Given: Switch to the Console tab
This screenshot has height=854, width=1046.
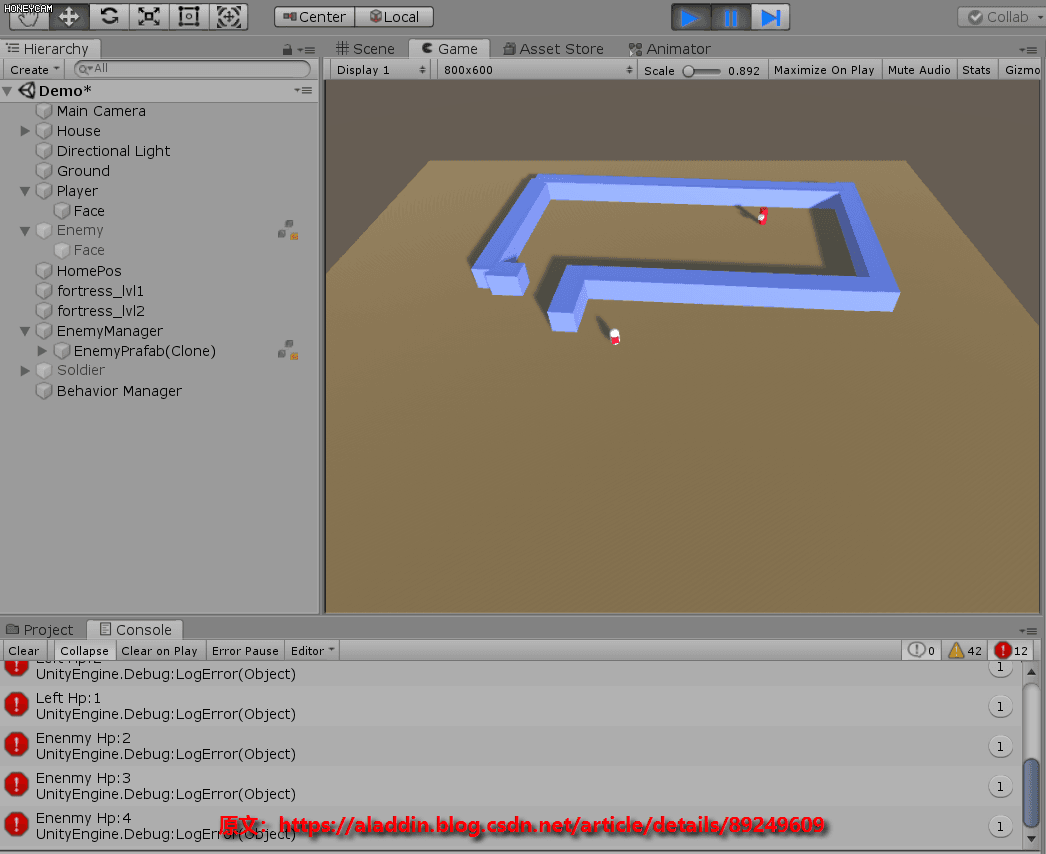Looking at the screenshot, I should pyautogui.click(x=135, y=630).
